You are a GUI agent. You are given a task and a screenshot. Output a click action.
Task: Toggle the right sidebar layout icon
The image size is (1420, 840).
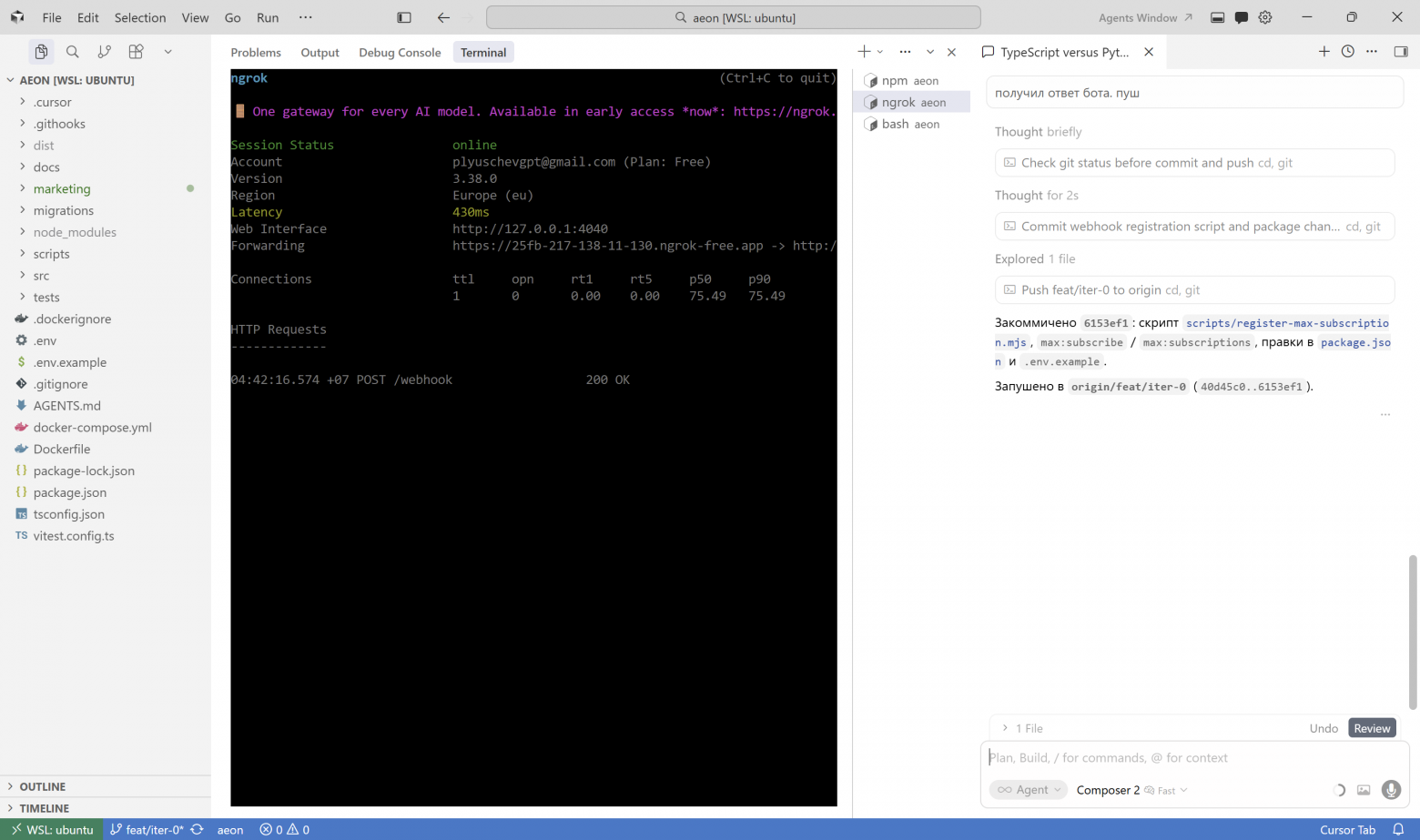click(x=1401, y=52)
